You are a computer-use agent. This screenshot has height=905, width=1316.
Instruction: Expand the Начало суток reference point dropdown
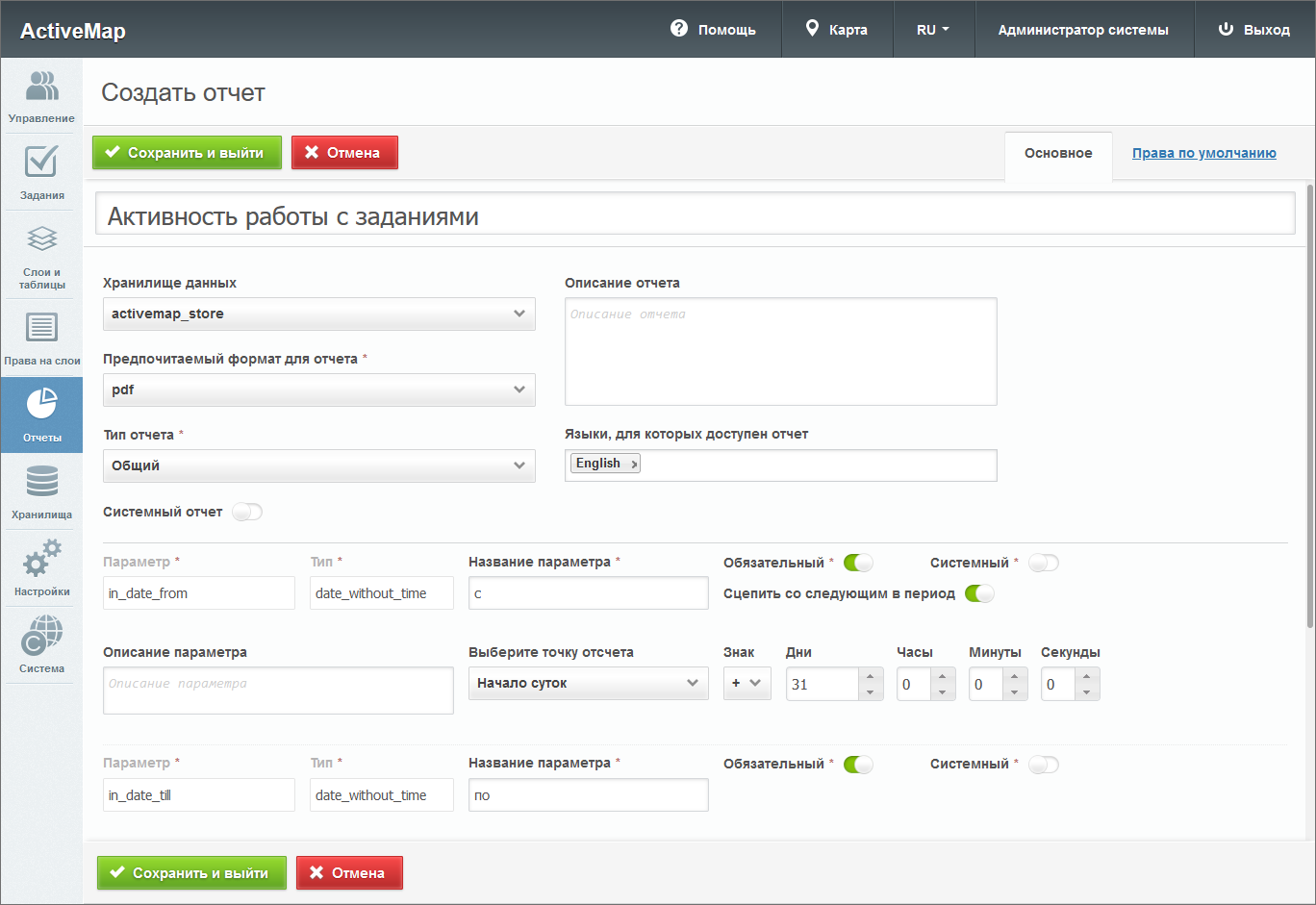coord(588,683)
